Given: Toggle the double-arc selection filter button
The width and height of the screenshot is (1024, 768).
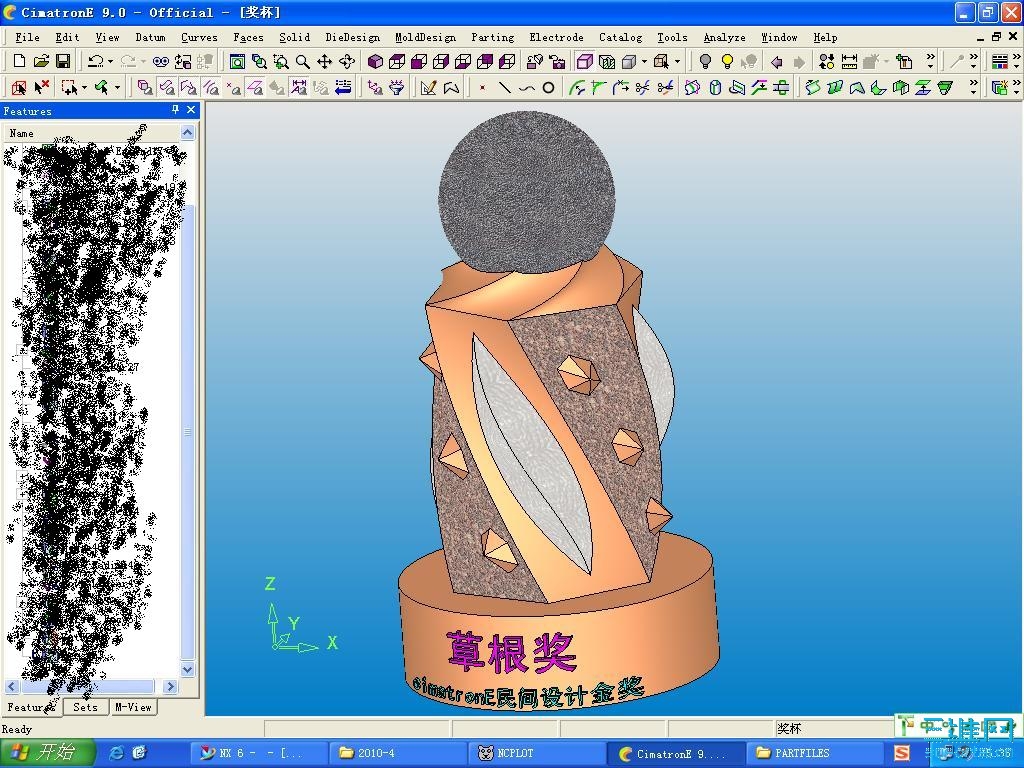Looking at the screenshot, I should click(x=210, y=87).
